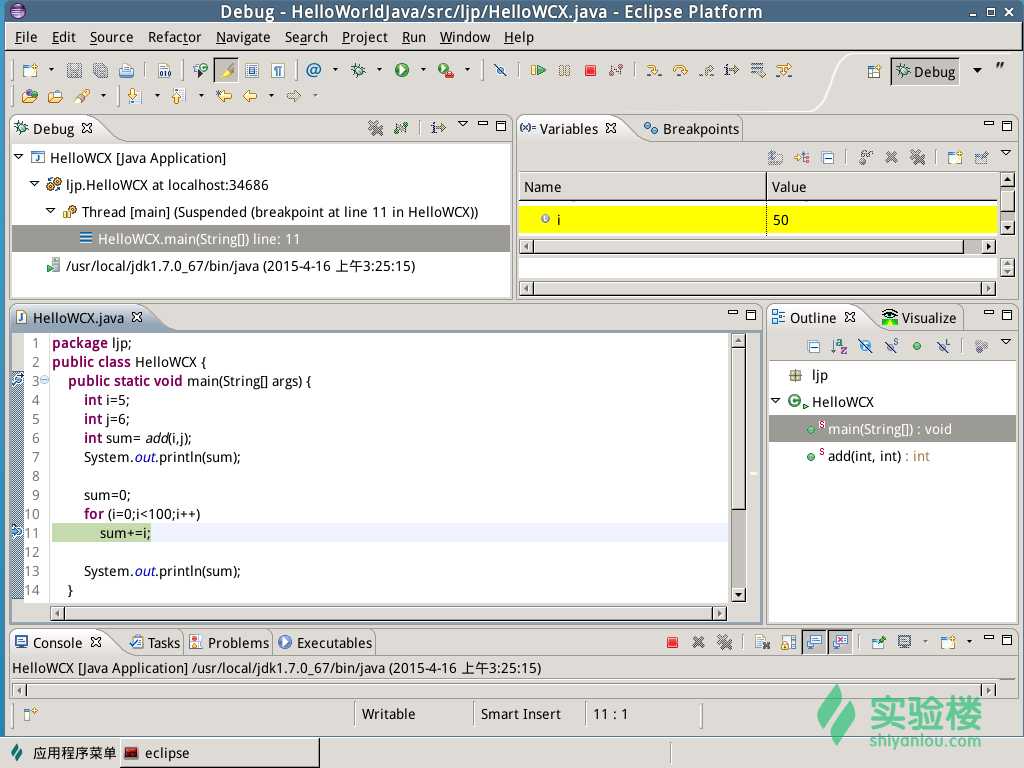Open the Outline view menu triangle
1024x768 pixels.
coord(1006,342)
